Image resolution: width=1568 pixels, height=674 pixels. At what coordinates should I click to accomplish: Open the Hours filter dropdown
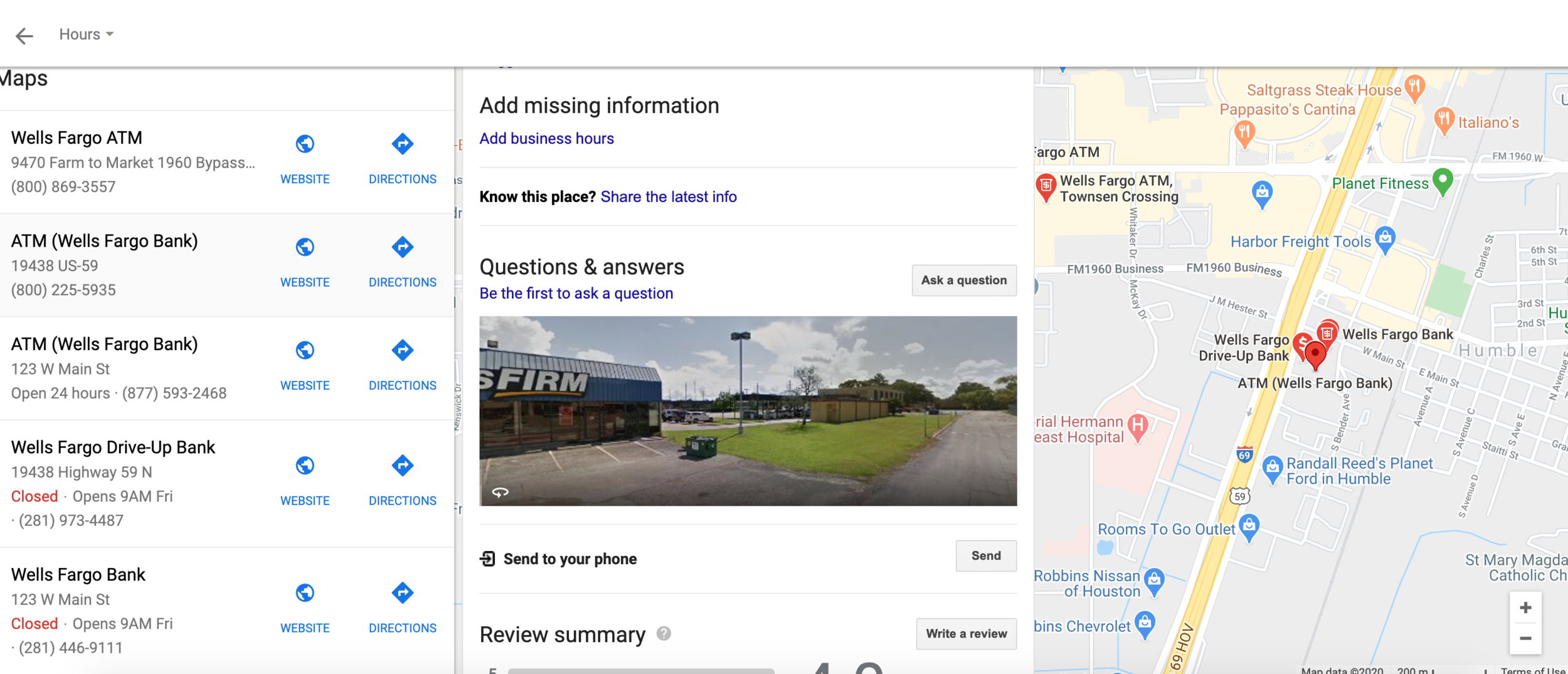click(x=87, y=35)
